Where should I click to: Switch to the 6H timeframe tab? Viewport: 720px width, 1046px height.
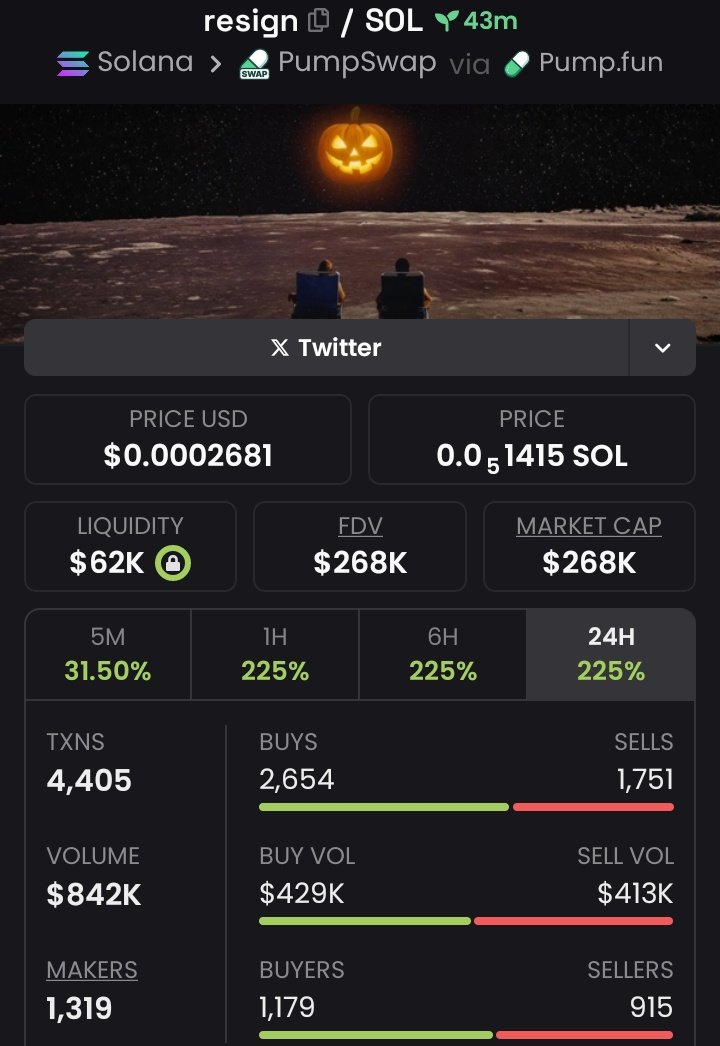pyautogui.click(x=442, y=654)
